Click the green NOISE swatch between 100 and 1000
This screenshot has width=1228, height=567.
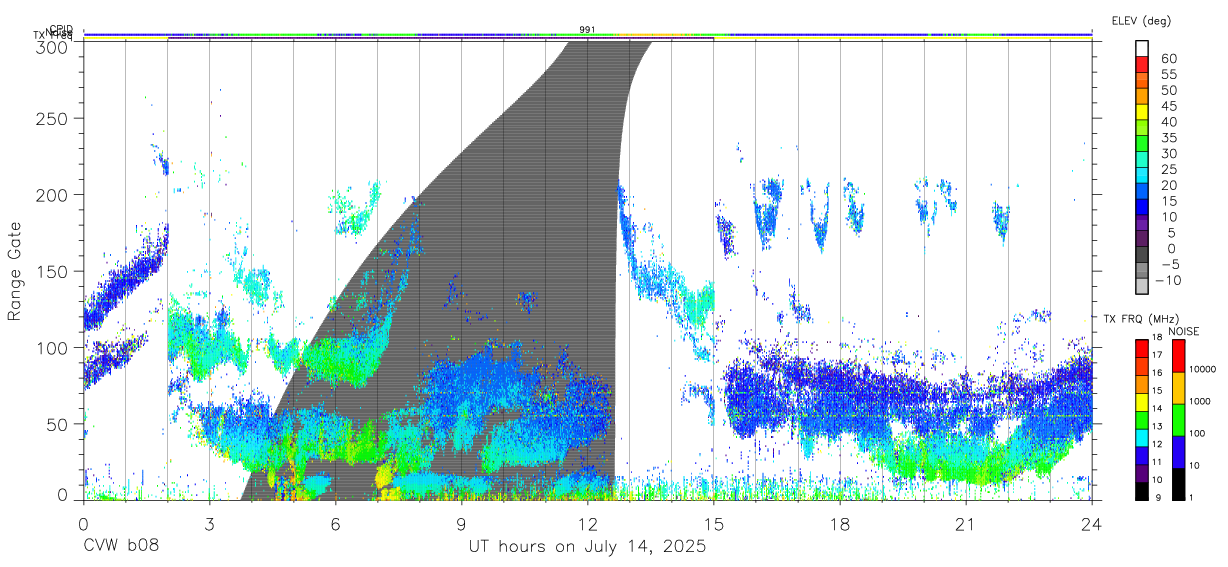coord(1178,419)
